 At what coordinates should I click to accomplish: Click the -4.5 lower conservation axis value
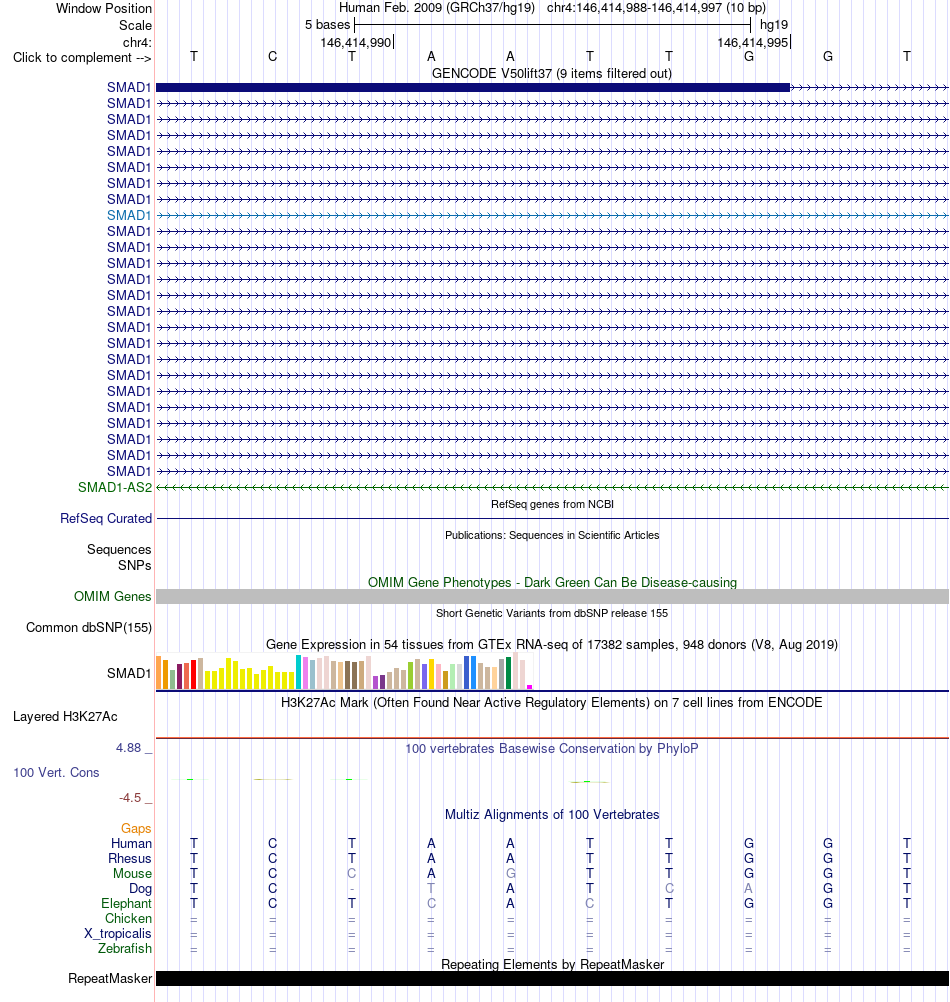point(130,798)
